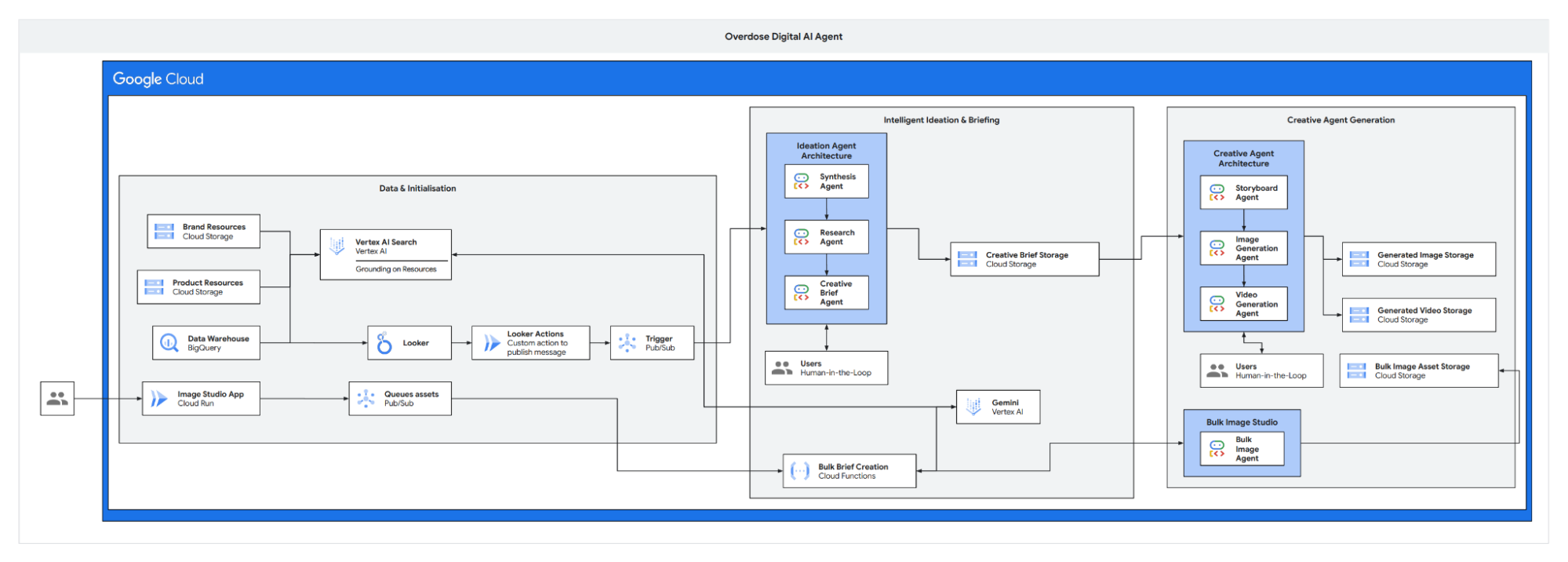Select the Gemini Vertex AI icon
Screen dimensions: 1568x562
[973, 407]
